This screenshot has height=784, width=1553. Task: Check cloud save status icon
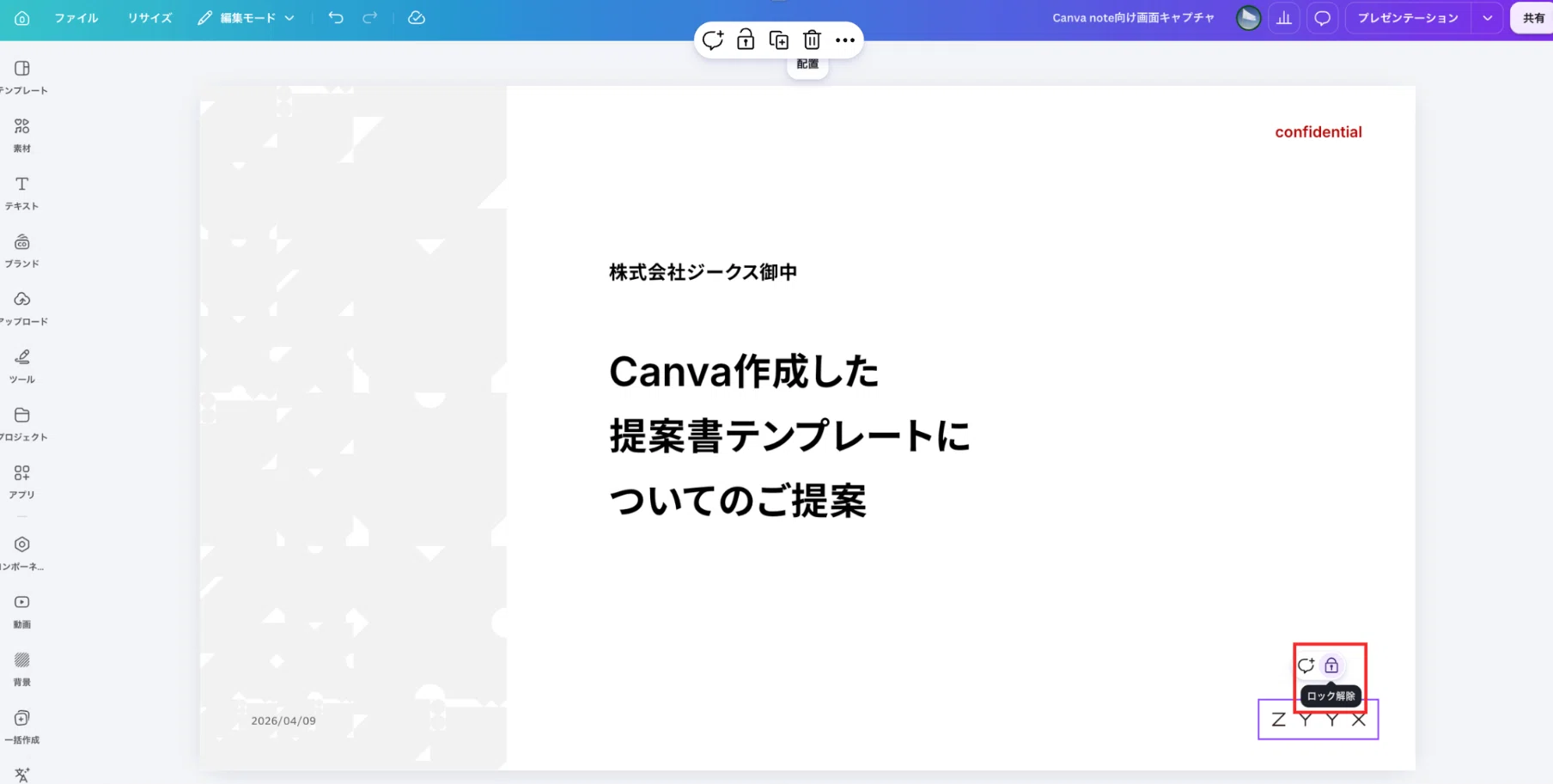pyautogui.click(x=417, y=18)
